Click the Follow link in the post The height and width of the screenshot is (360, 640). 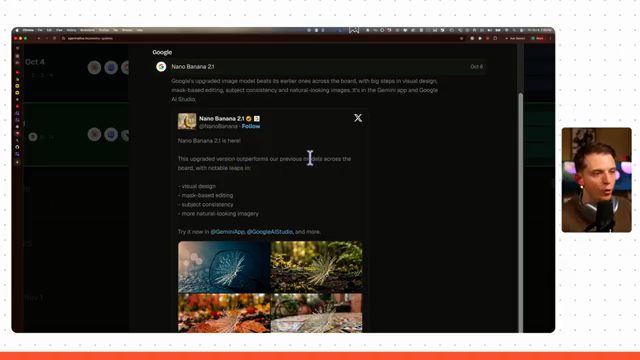251,127
